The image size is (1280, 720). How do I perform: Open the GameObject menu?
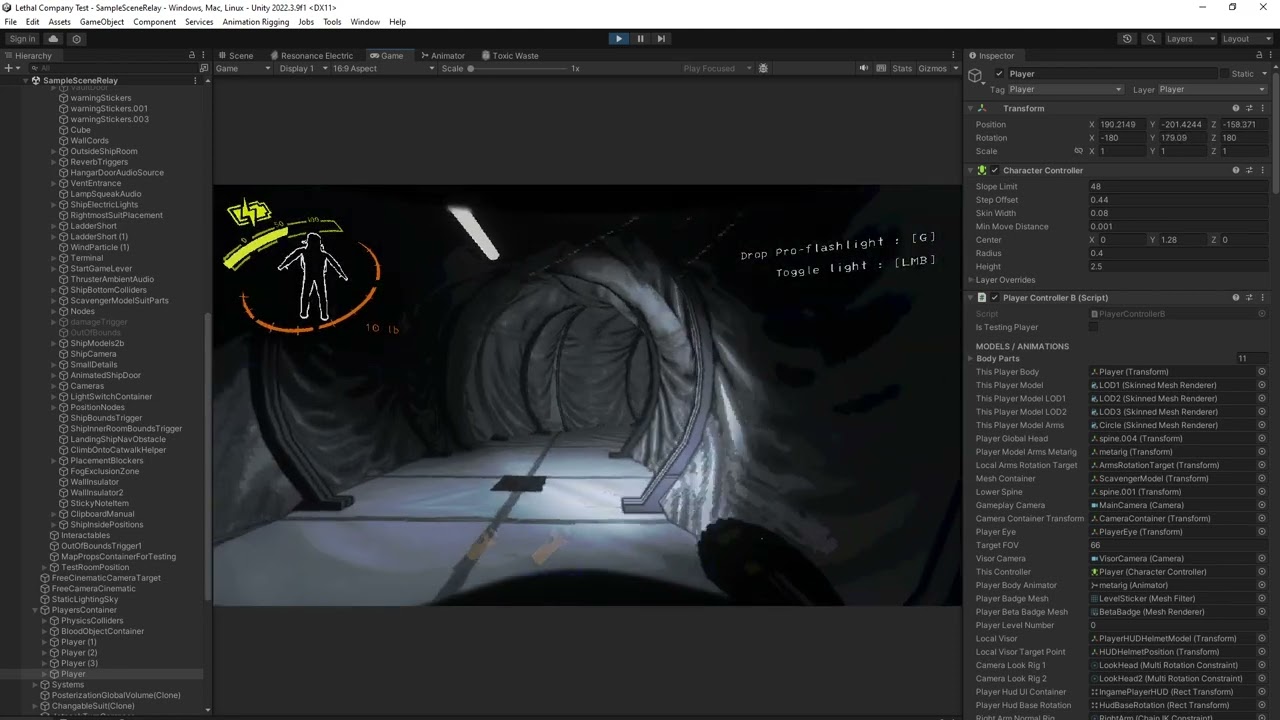pyautogui.click(x=102, y=22)
